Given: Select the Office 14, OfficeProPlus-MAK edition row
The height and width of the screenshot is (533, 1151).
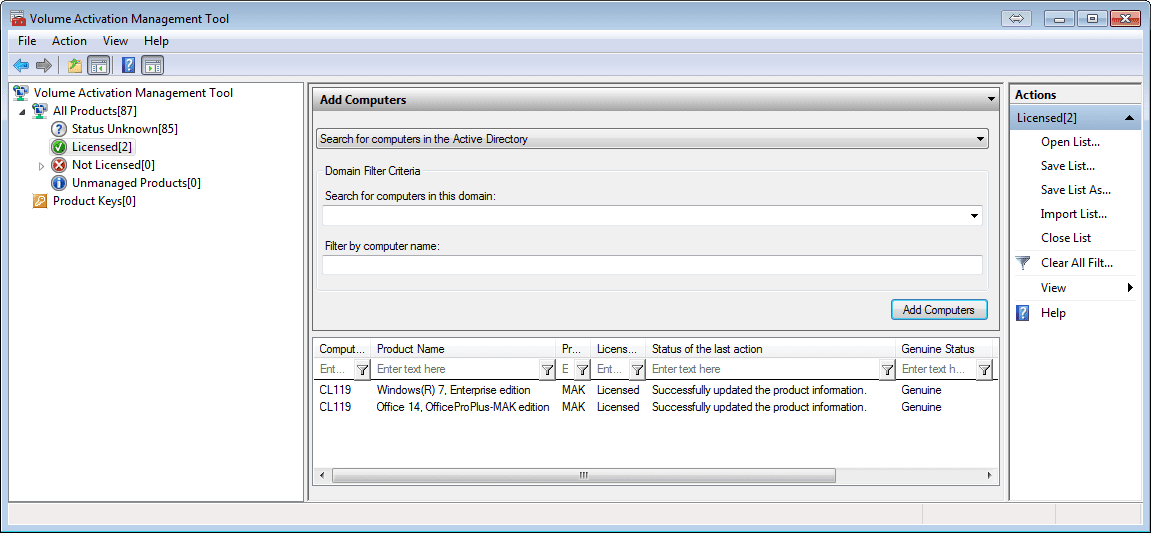Looking at the screenshot, I should [x=653, y=407].
